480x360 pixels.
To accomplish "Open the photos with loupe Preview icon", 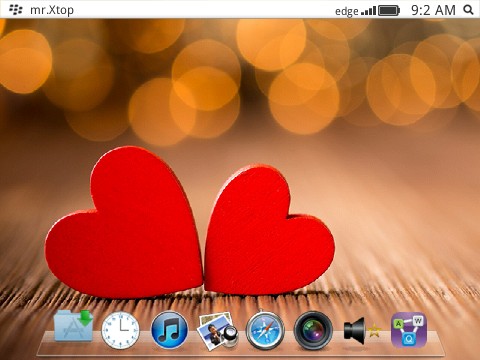I will point(217,331).
